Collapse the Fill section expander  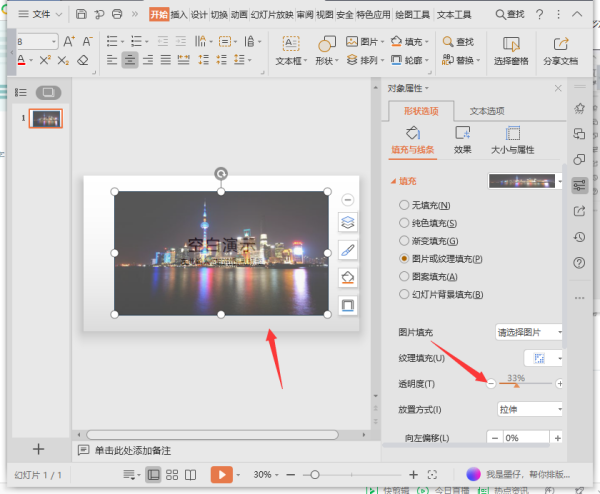coord(393,181)
